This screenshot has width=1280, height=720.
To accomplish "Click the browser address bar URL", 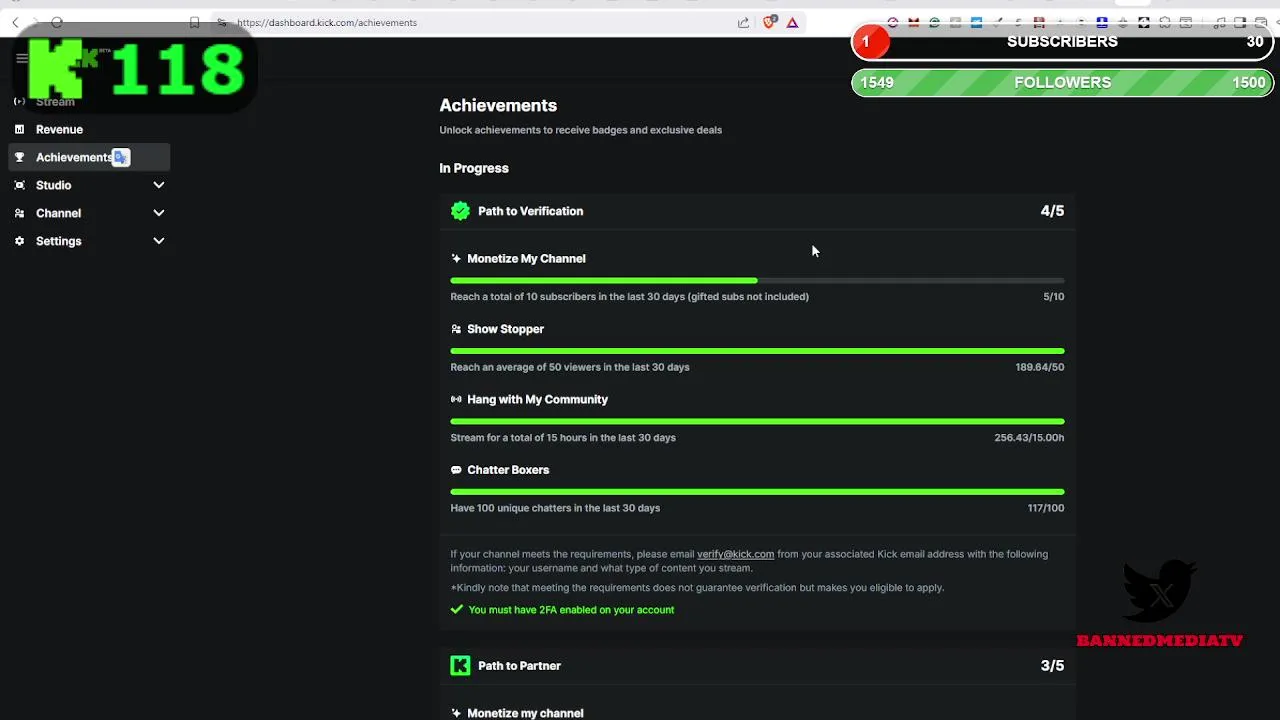I will click(327, 22).
